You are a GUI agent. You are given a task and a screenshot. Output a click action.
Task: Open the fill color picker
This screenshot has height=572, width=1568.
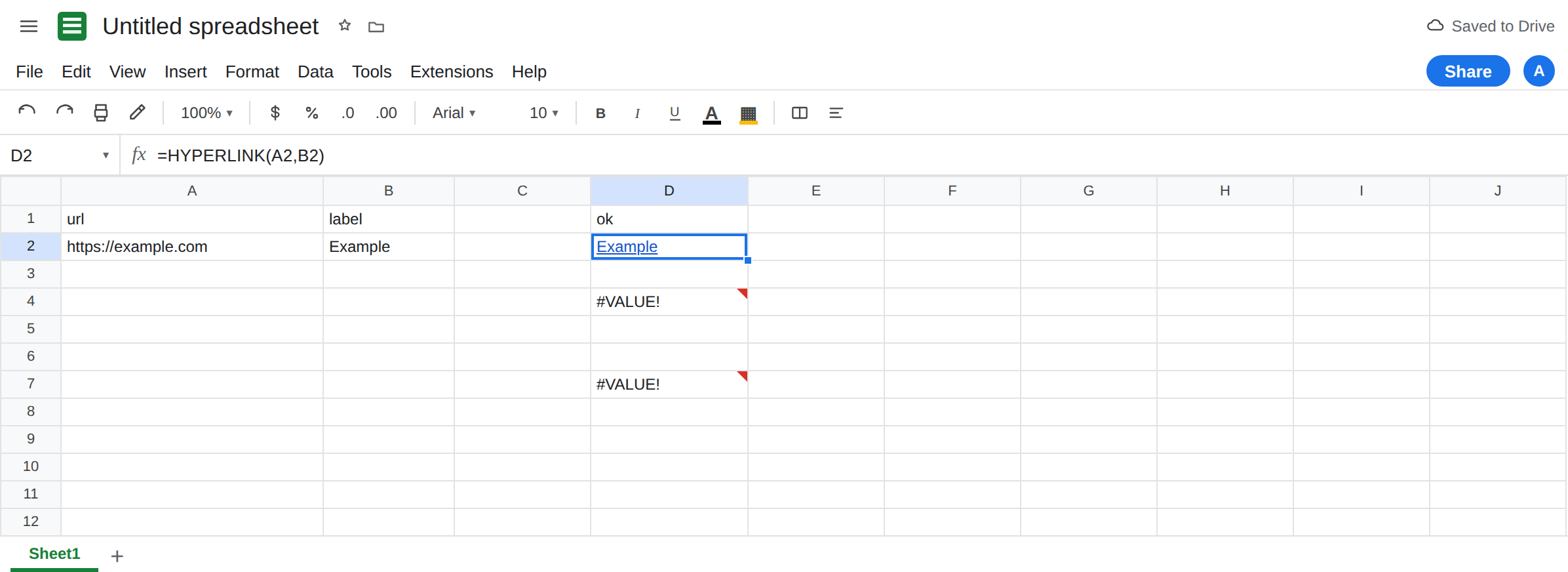point(749,114)
